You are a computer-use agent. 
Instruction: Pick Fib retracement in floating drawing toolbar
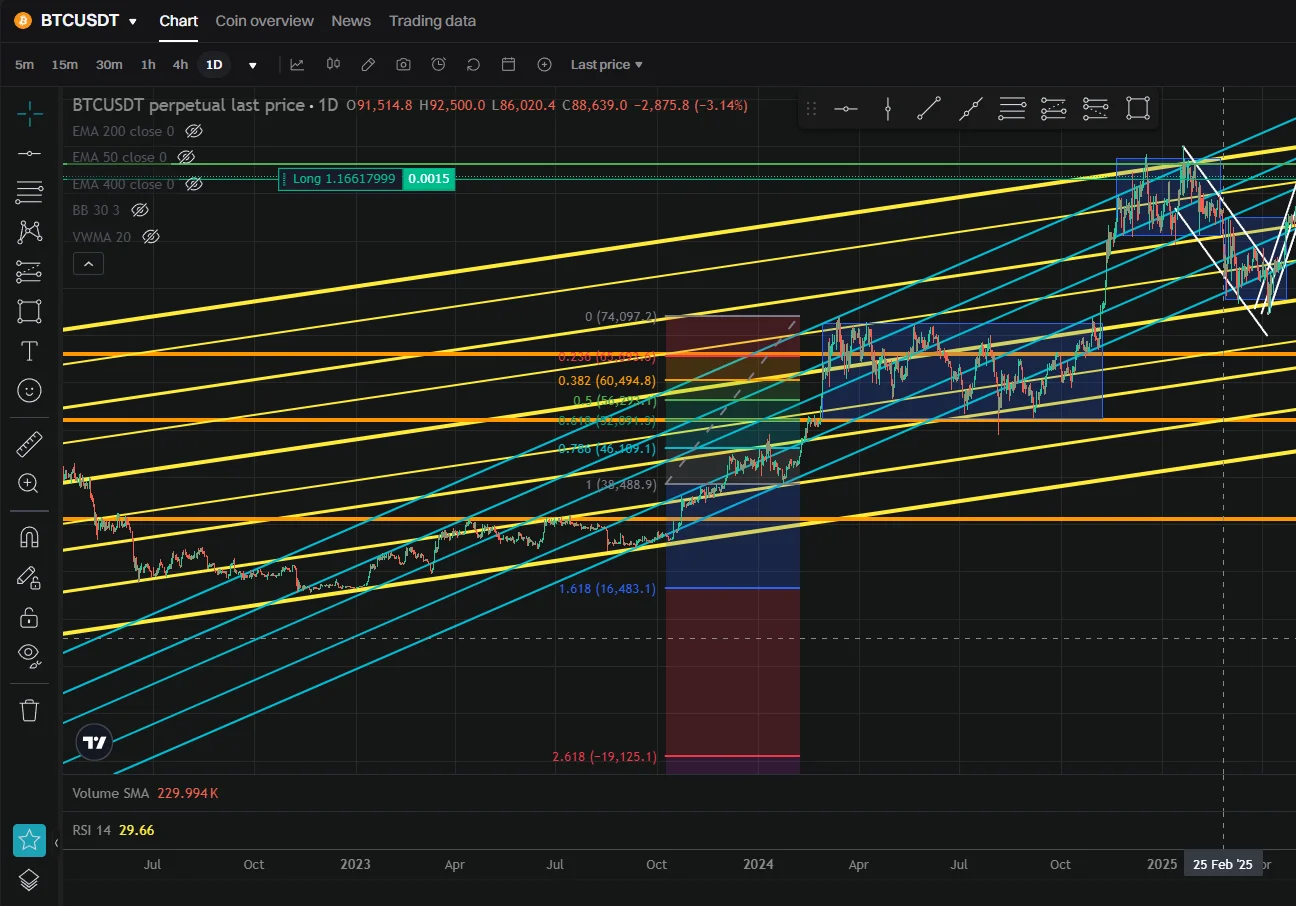tap(1012, 108)
